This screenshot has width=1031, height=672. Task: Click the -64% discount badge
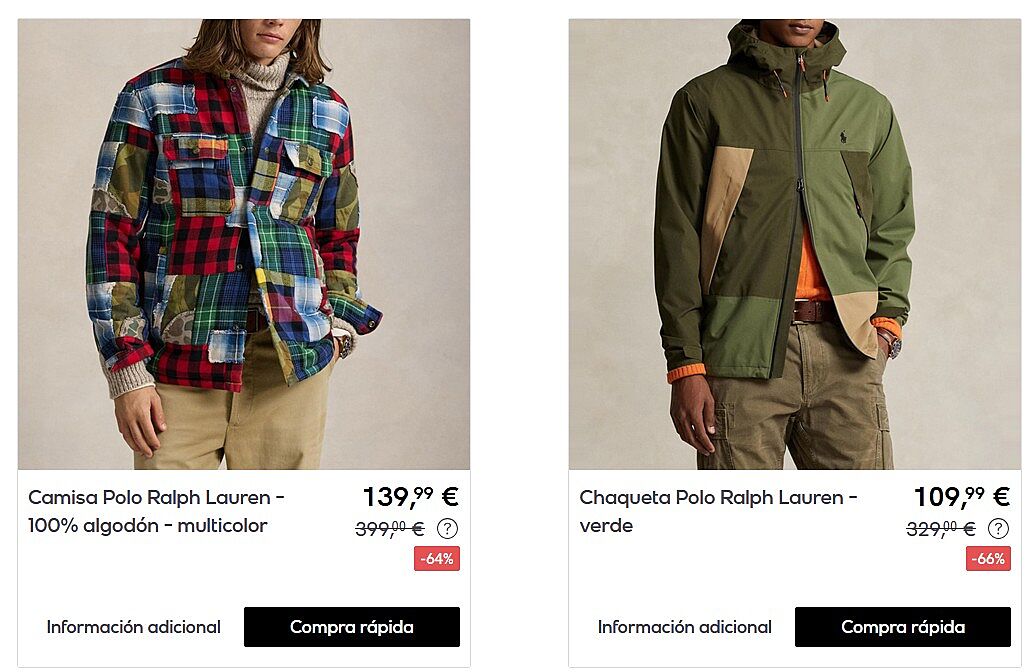coord(437,559)
